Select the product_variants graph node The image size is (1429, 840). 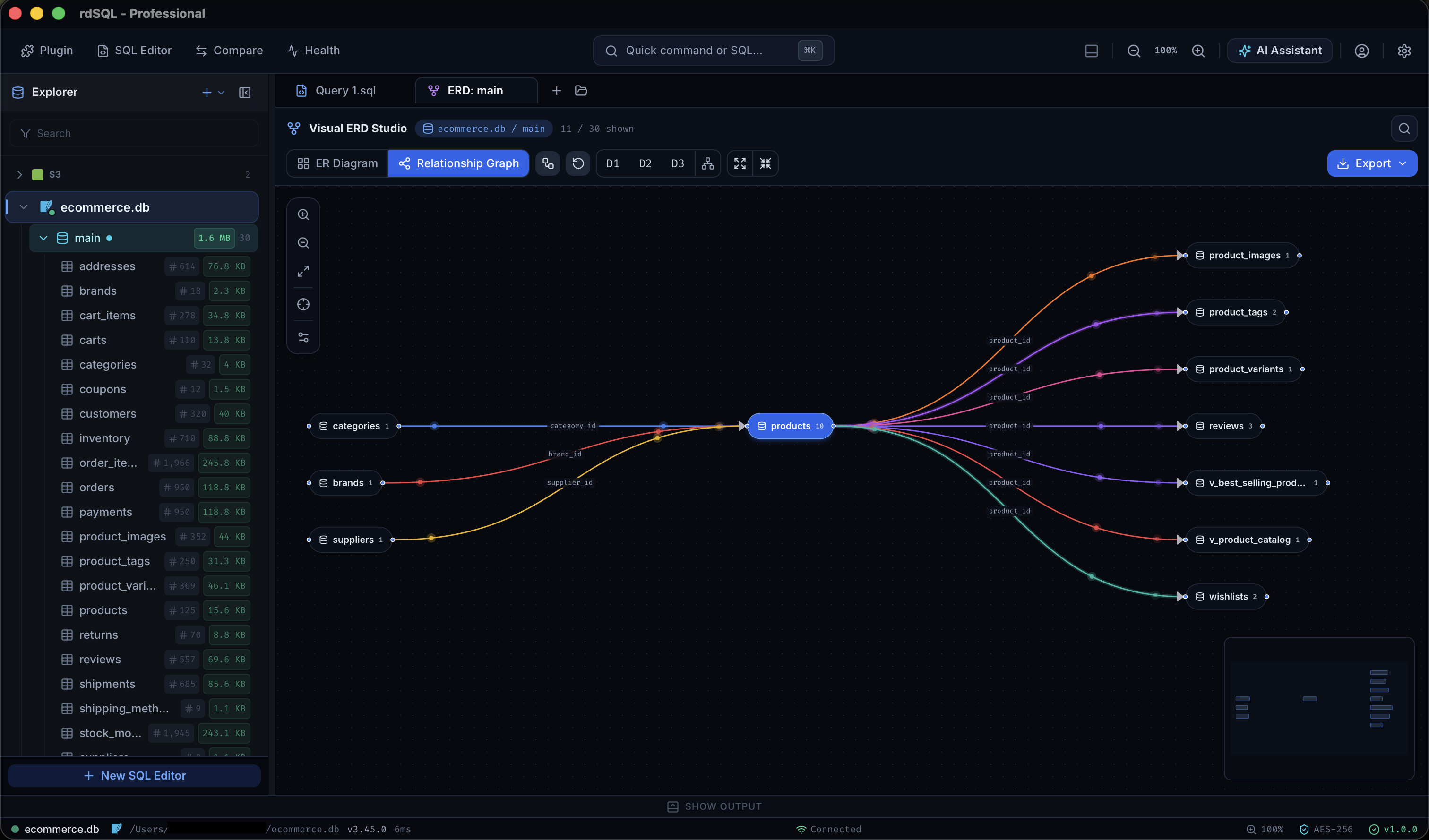[x=1244, y=369]
